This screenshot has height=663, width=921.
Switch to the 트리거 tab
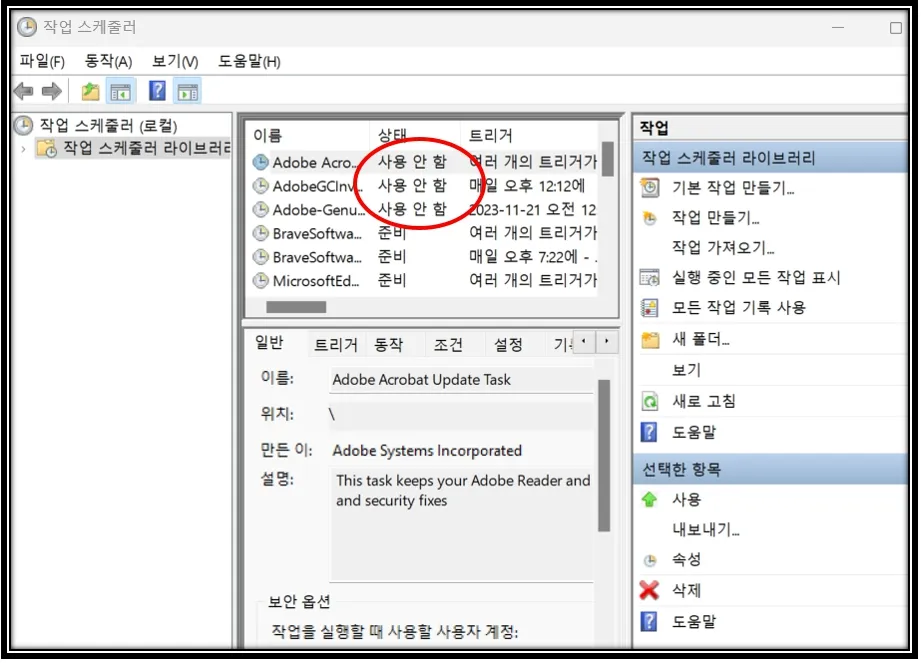pyautogui.click(x=338, y=344)
